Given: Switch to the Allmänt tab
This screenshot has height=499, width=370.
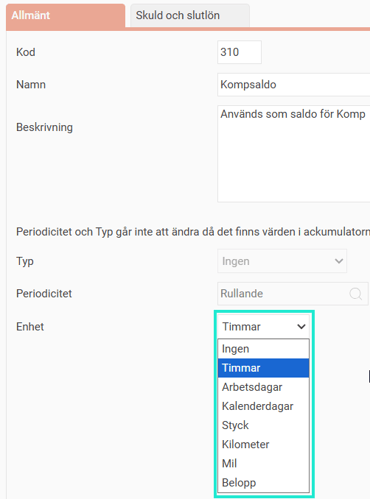Looking at the screenshot, I should point(66,15).
